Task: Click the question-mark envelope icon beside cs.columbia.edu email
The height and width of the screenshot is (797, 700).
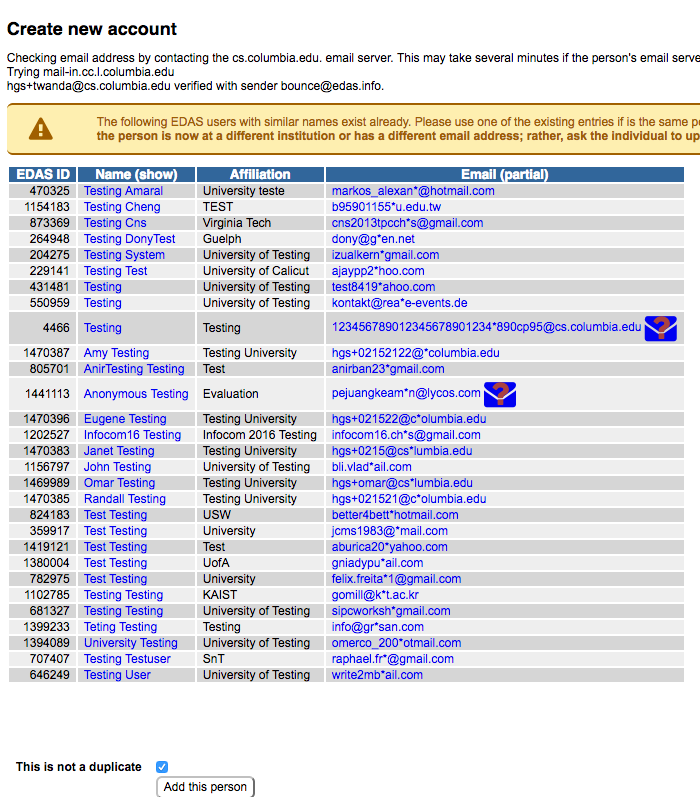Action: point(660,328)
